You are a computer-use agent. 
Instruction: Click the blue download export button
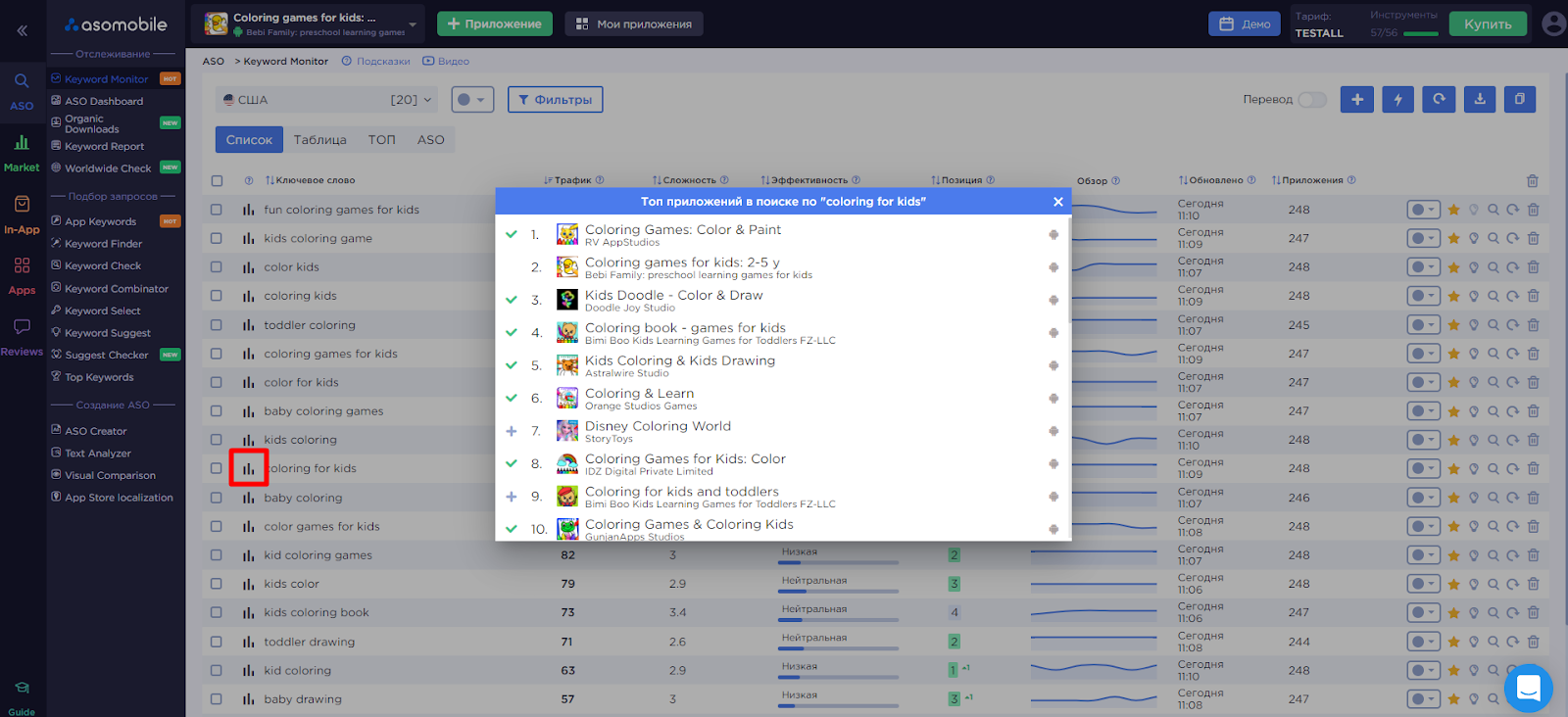point(1480,99)
